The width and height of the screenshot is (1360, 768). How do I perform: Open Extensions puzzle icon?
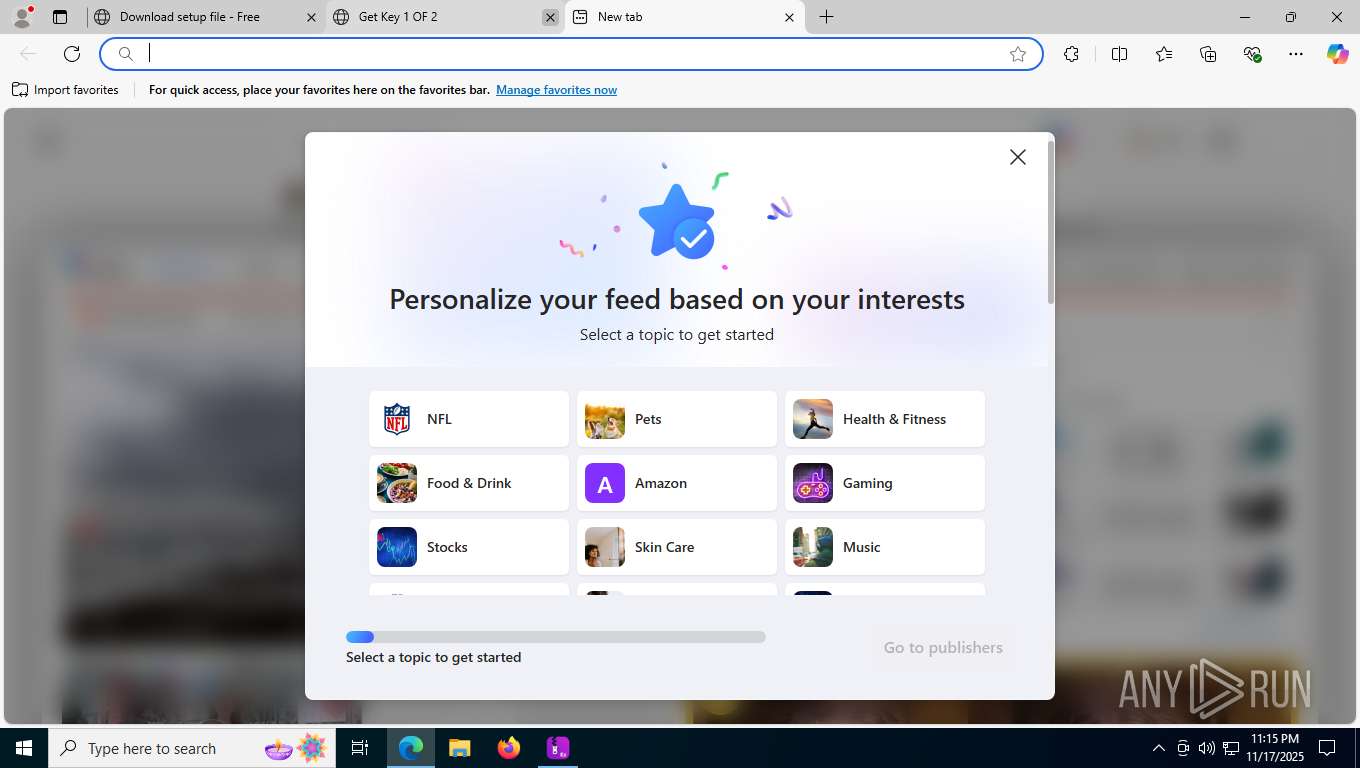click(x=1071, y=54)
